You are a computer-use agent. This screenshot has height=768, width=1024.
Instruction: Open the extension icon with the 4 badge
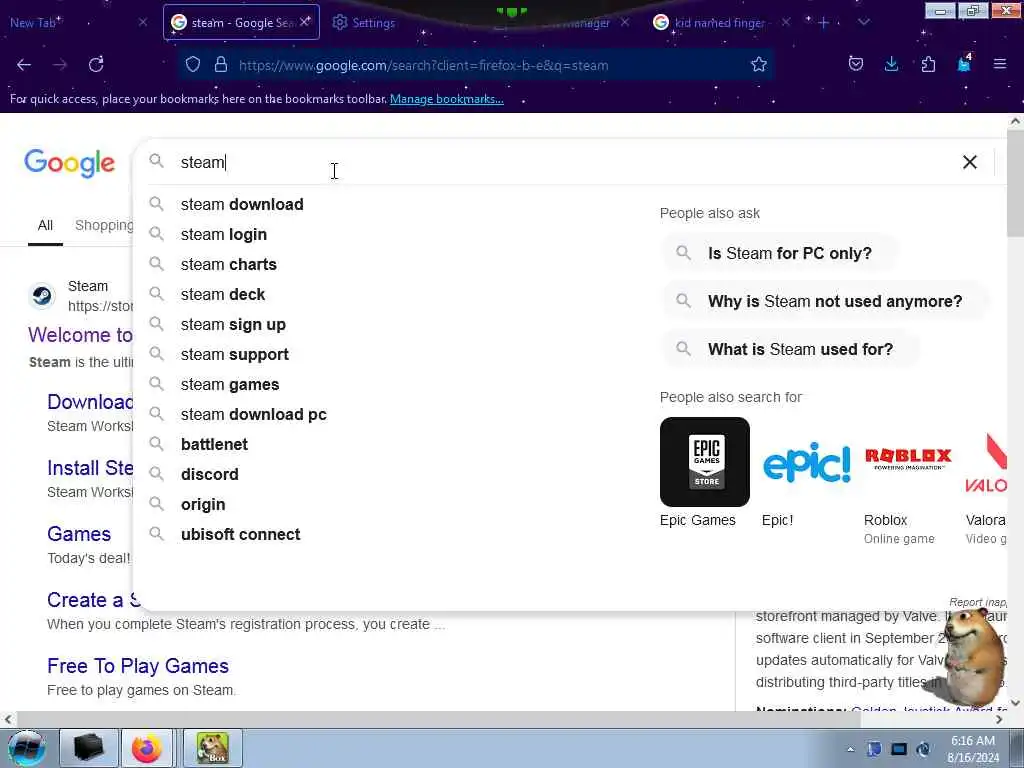(x=965, y=63)
